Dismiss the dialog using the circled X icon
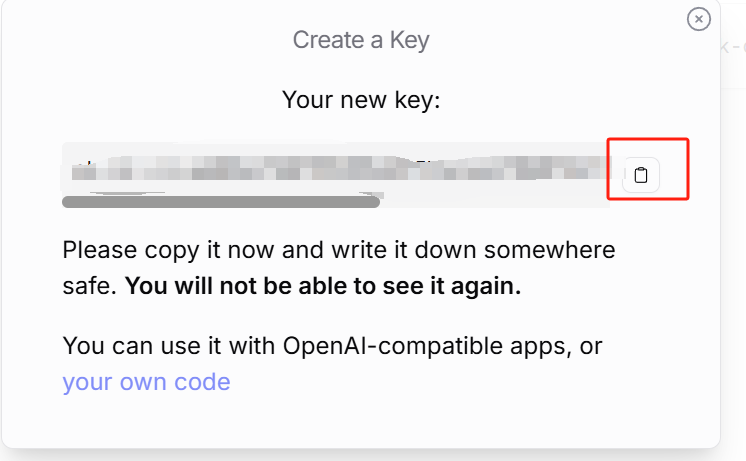The width and height of the screenshot is (746, 461). point(699,18)
